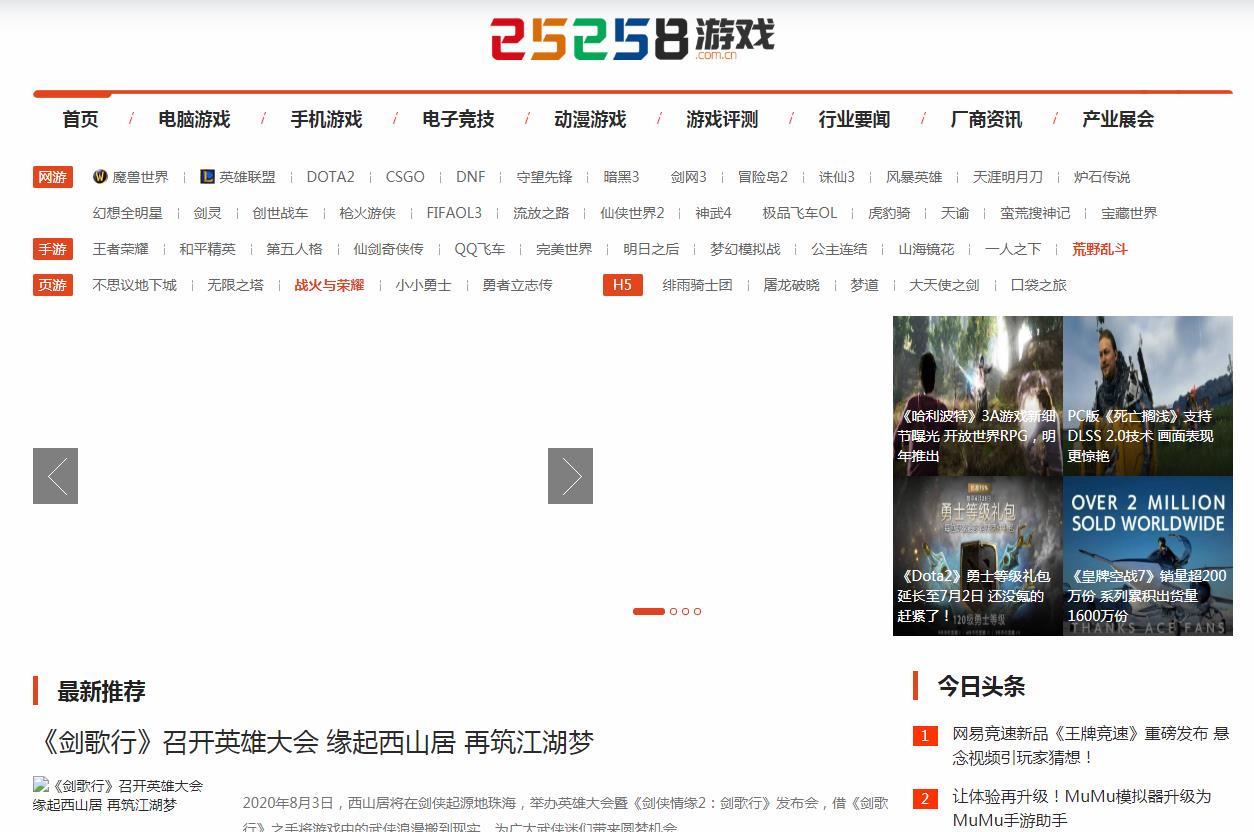Open headline 1 about 王牌竞速
The image size is (1254, 832).
(x=1091, y=745)
